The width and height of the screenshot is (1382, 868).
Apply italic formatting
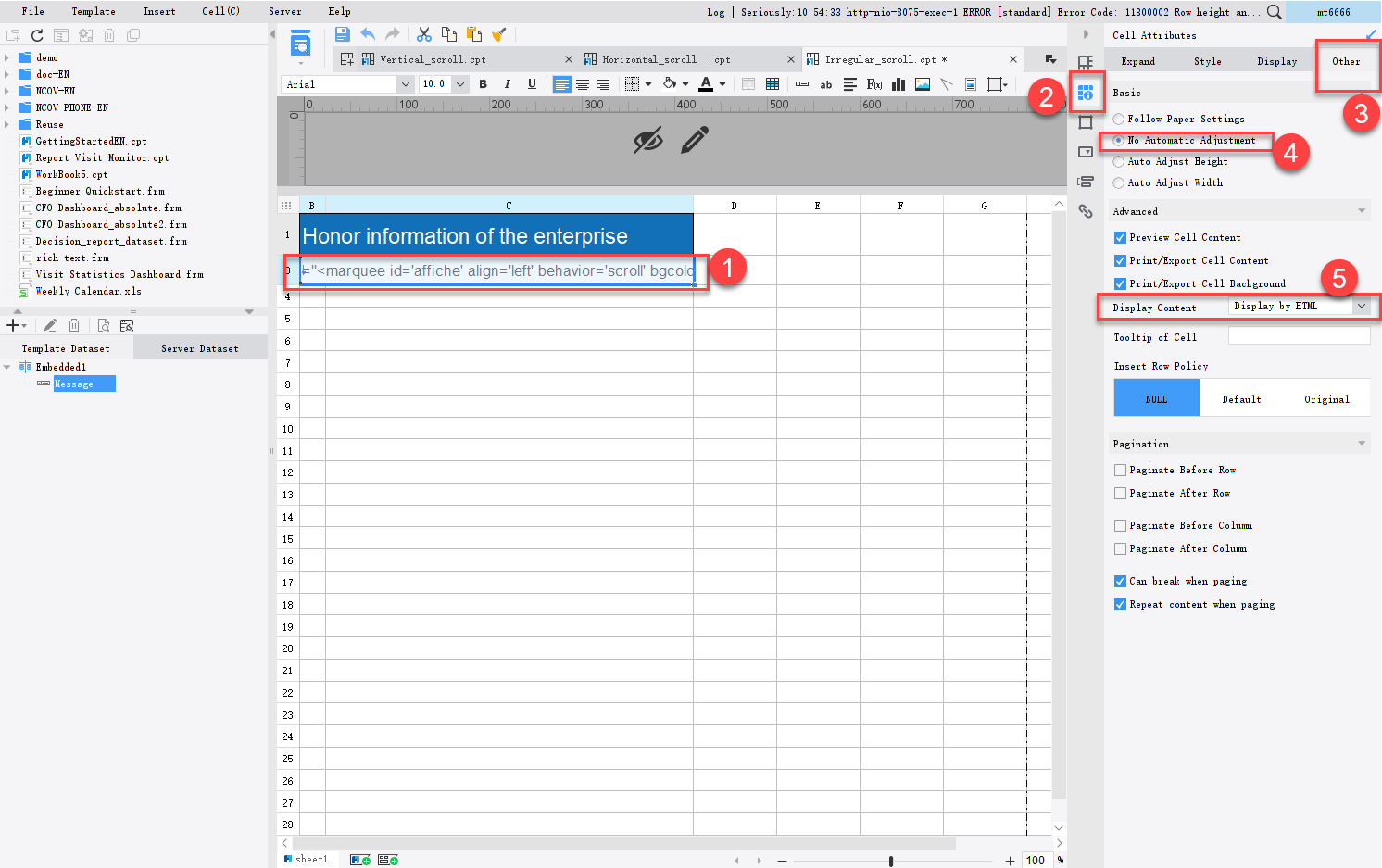(507, 84)
